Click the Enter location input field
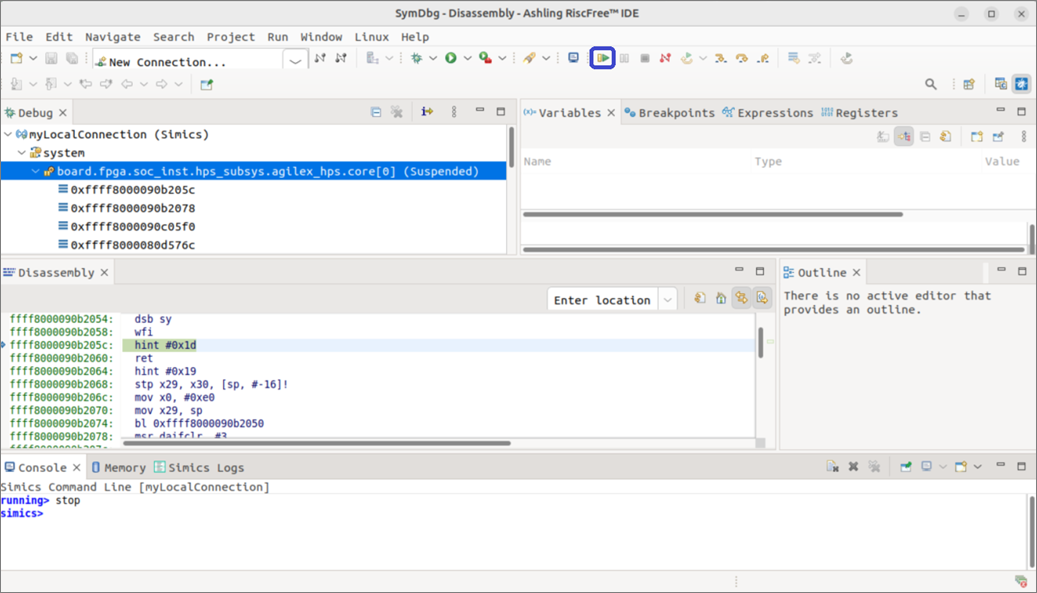 tap(602, 300)
